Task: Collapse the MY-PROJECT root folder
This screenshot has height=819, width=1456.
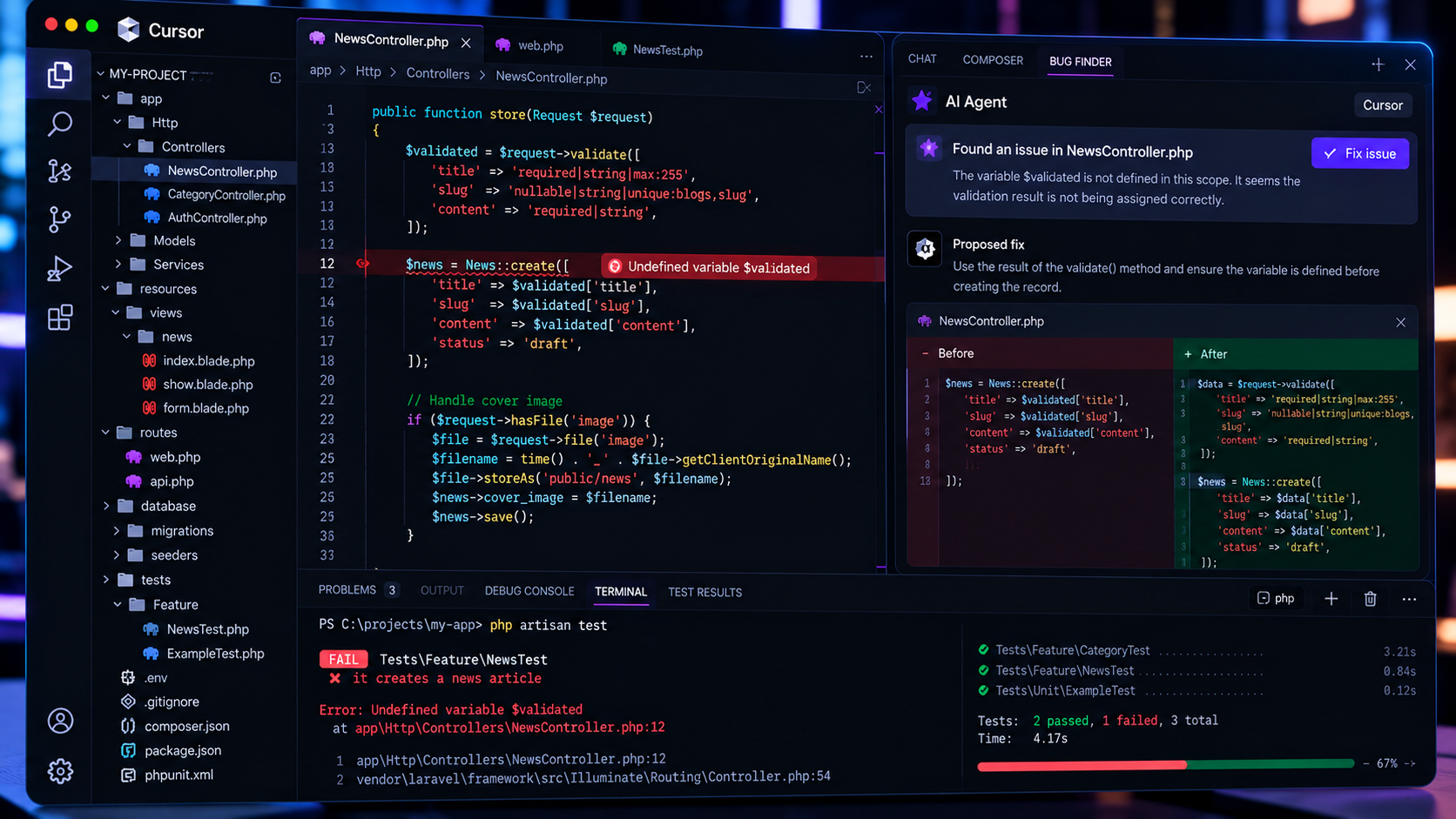Action: pos(101,74)
